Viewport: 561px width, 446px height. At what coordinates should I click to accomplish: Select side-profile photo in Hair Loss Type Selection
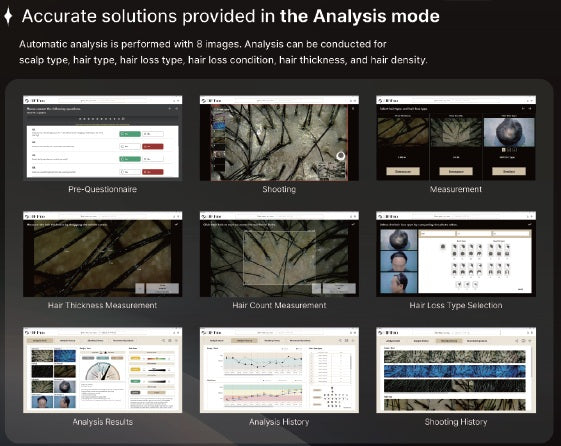pyautogui.click(x=399, y=283)
